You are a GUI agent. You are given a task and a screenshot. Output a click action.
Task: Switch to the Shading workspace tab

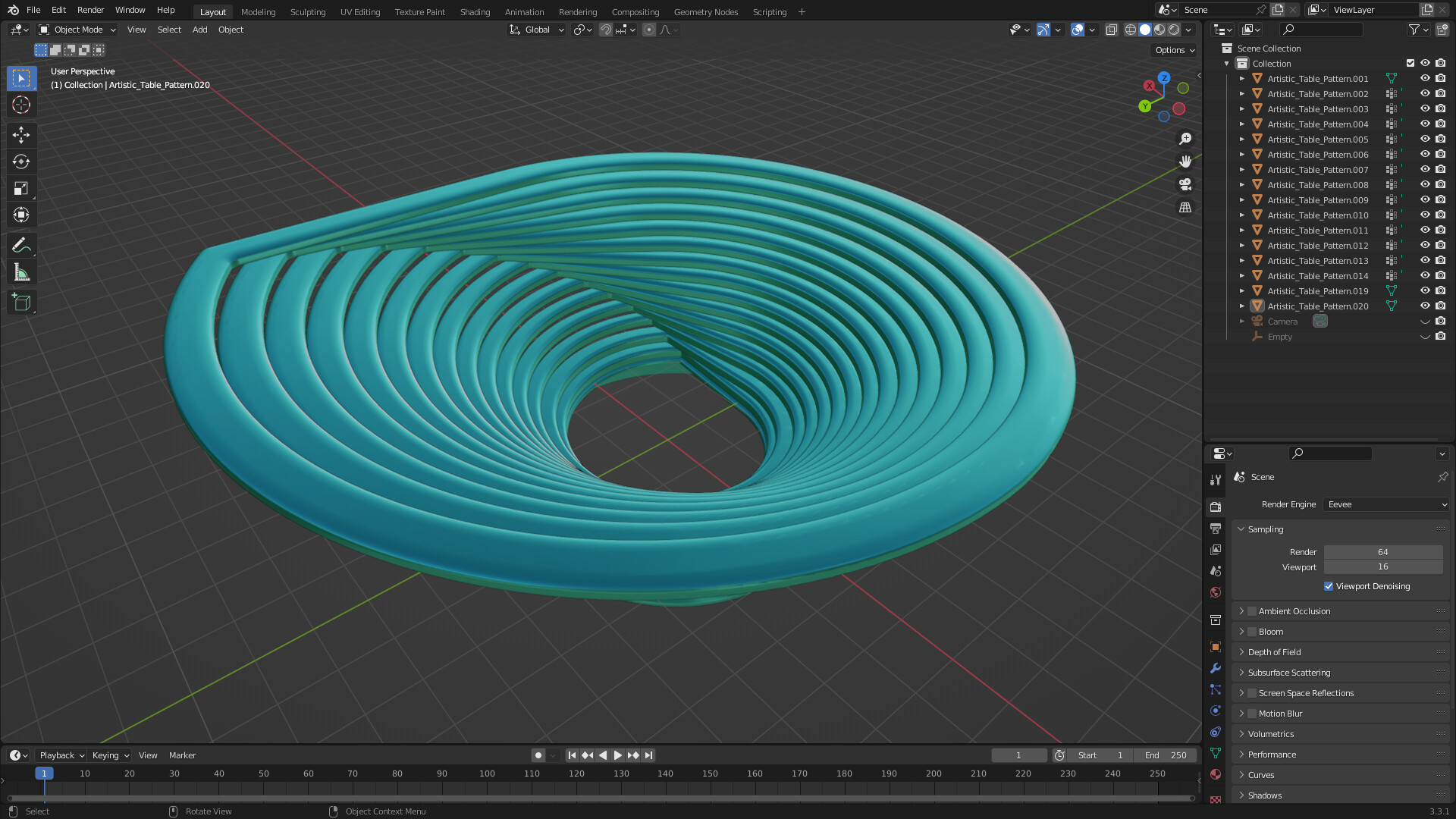click(475, 12)
